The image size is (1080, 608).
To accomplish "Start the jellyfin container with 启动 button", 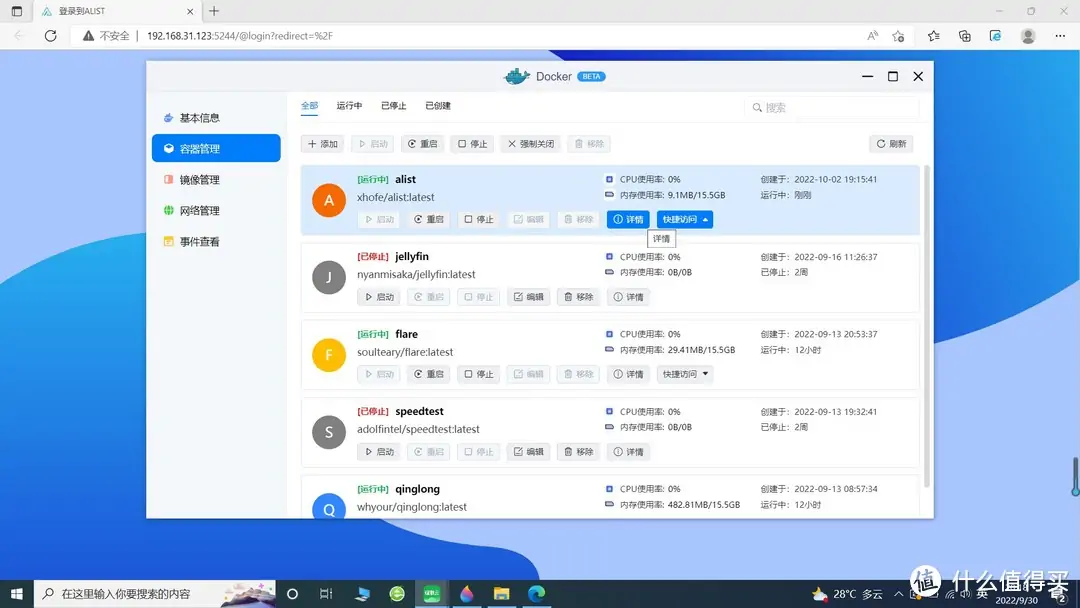I will (378, 296).
